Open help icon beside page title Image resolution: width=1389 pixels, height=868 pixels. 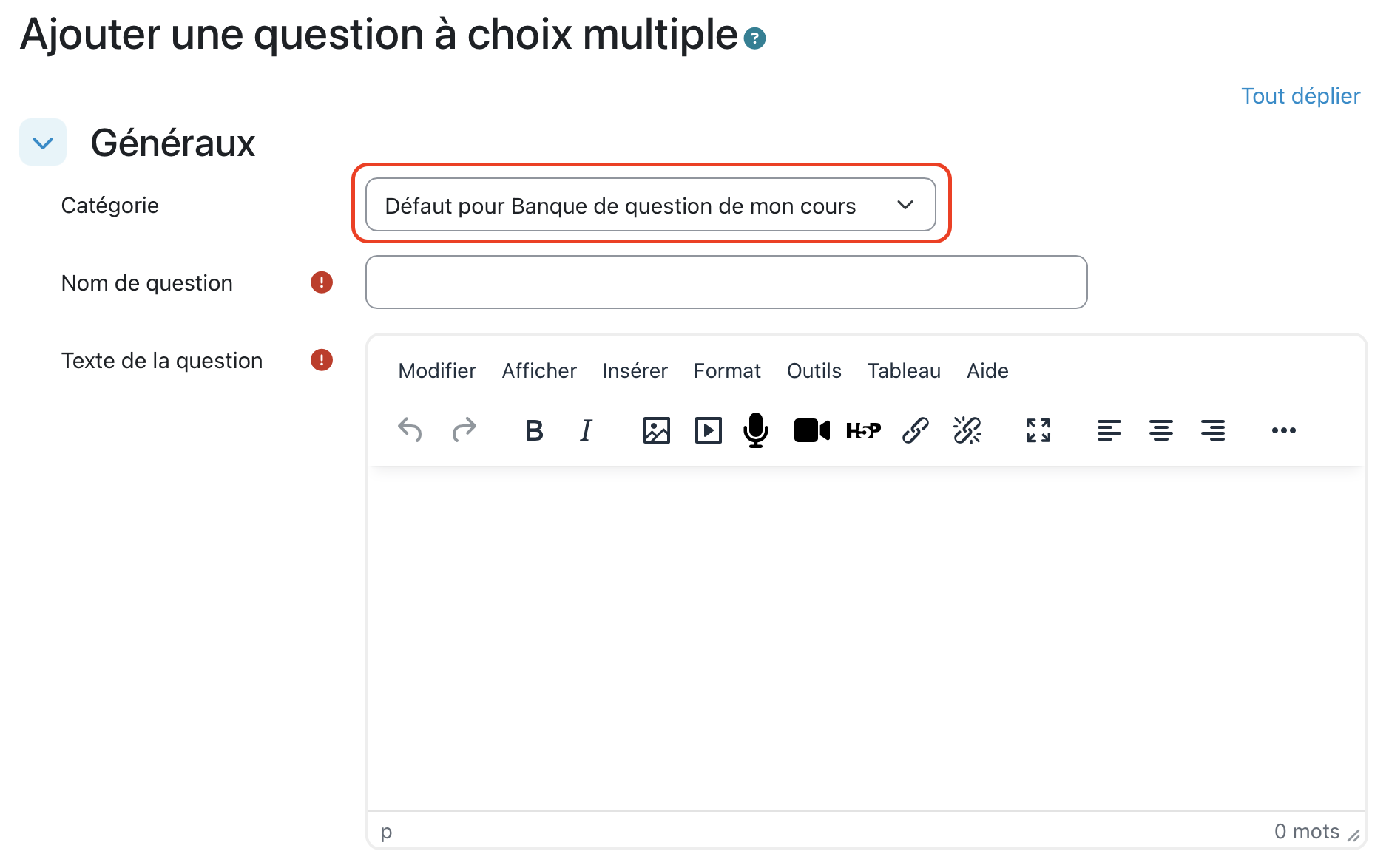(754, 38)
